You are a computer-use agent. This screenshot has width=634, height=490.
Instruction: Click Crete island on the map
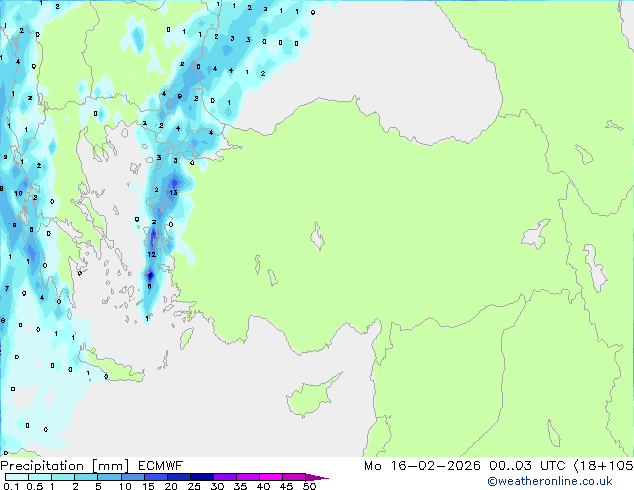click(115, 370)
